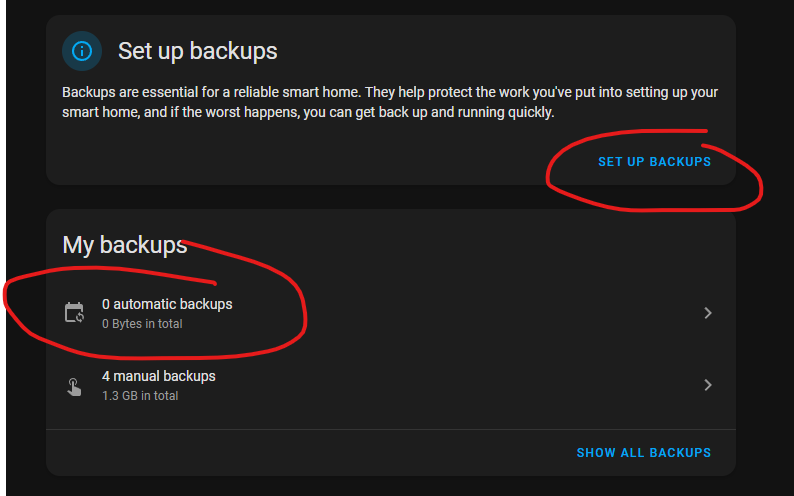Click the blue info icon
Image resolution: width=794 pixels, height=496 pixels.
click(82, 51)
